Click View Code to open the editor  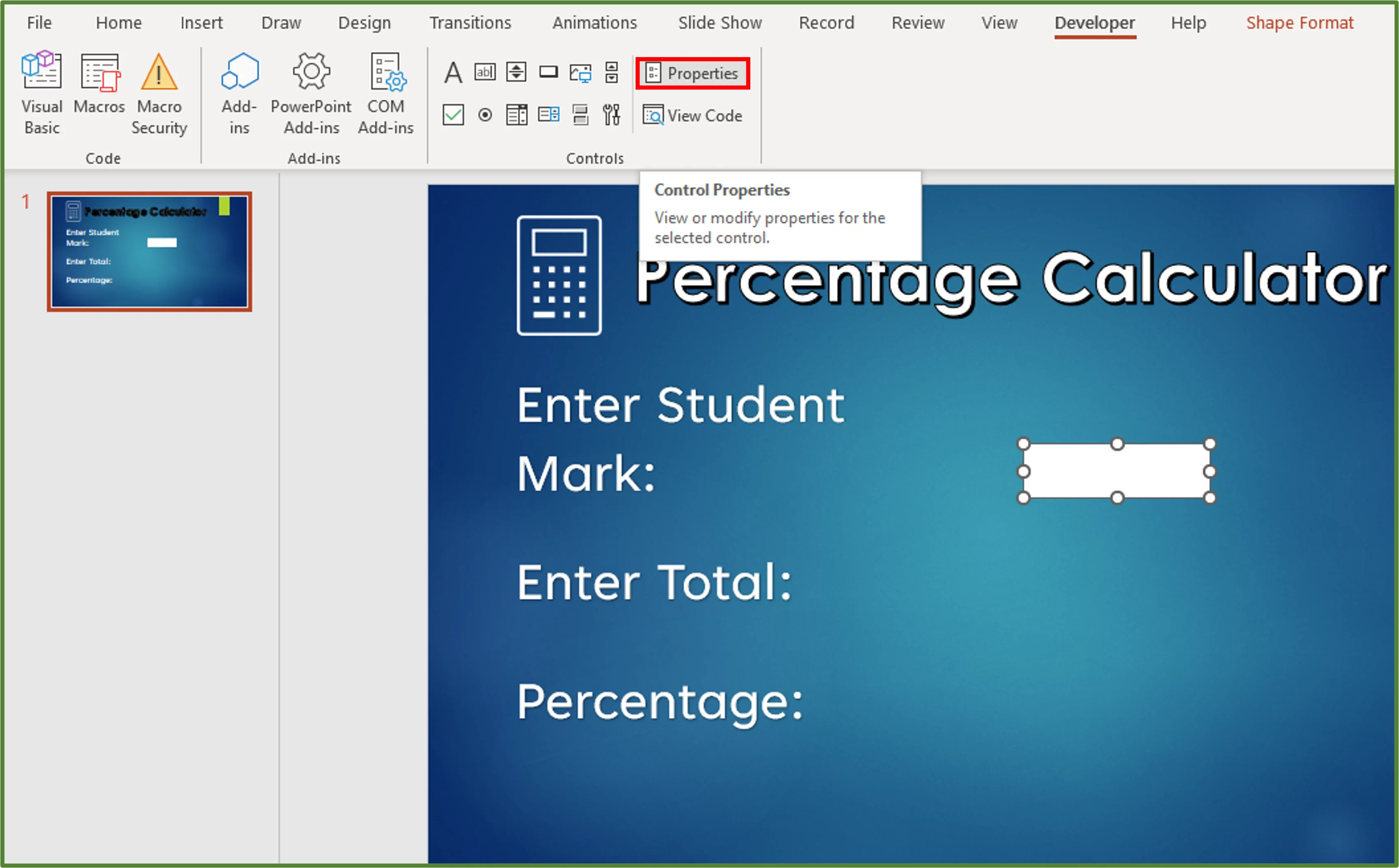693,115
